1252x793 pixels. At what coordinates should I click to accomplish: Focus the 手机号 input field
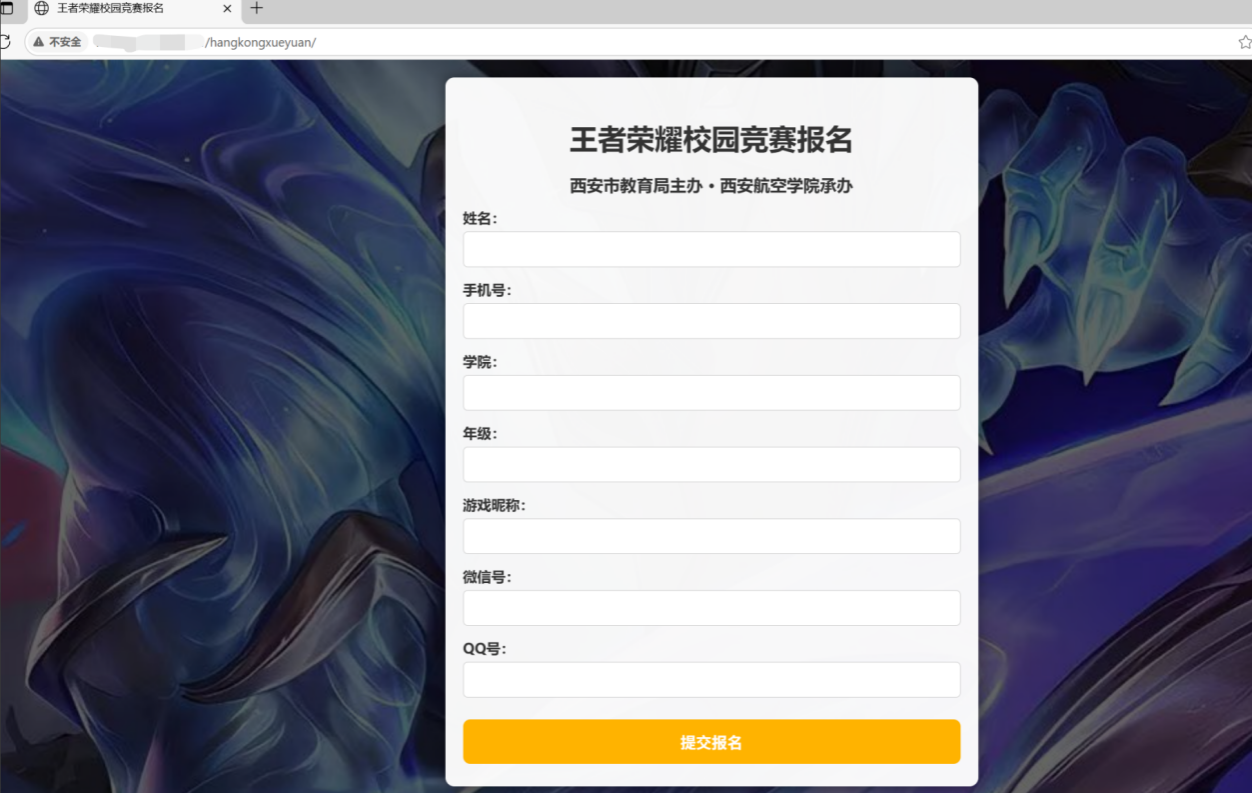click(711, 321)
